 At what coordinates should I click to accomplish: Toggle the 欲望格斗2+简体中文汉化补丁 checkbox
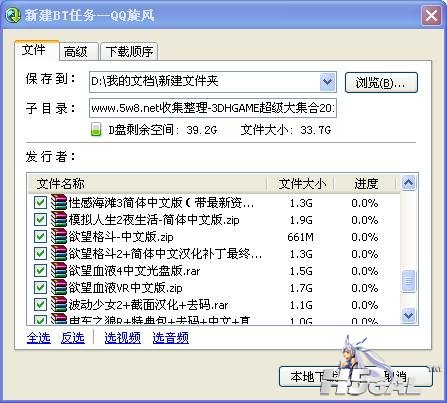point(40,253)
